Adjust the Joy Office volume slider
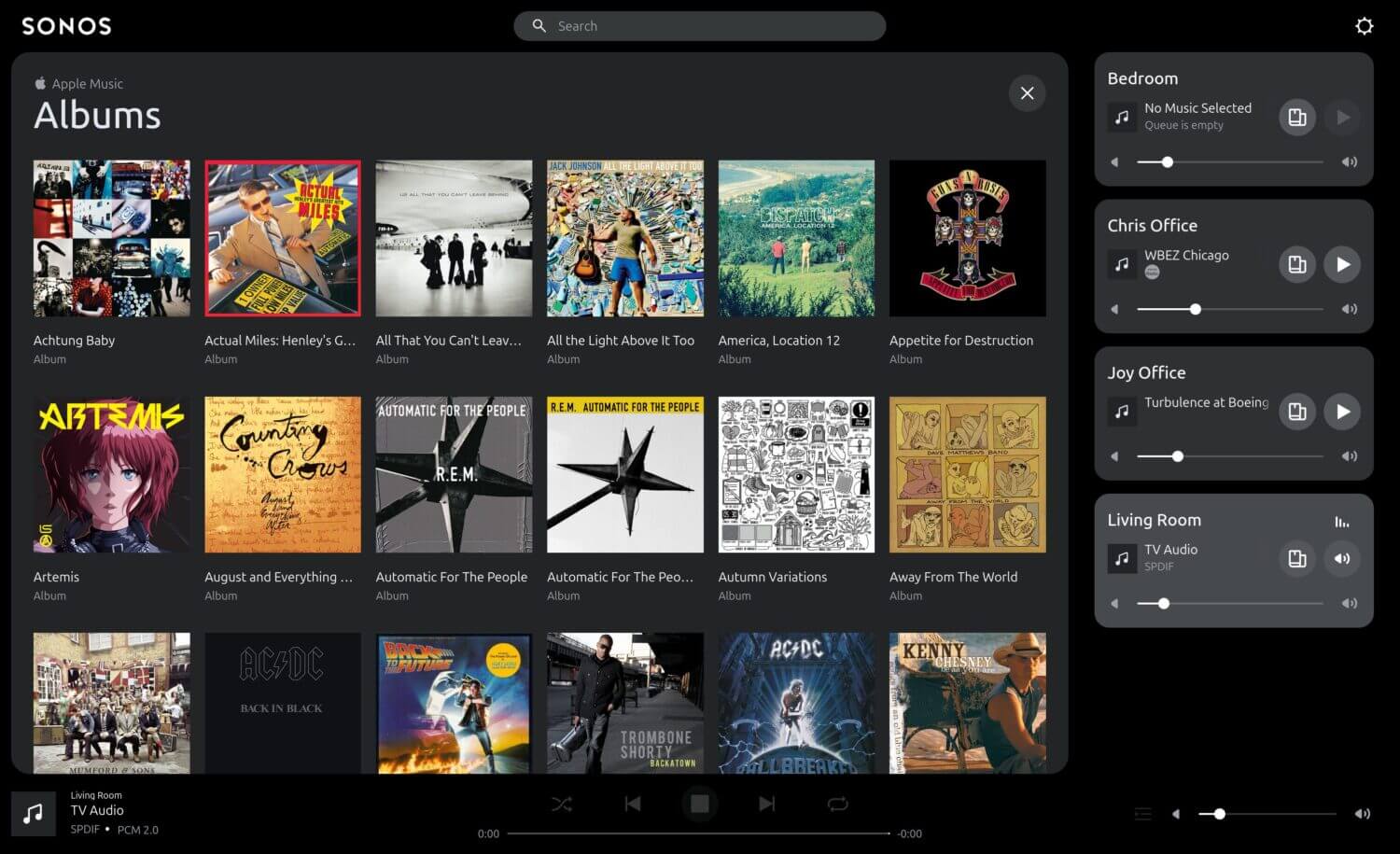 click(1229, 456)
